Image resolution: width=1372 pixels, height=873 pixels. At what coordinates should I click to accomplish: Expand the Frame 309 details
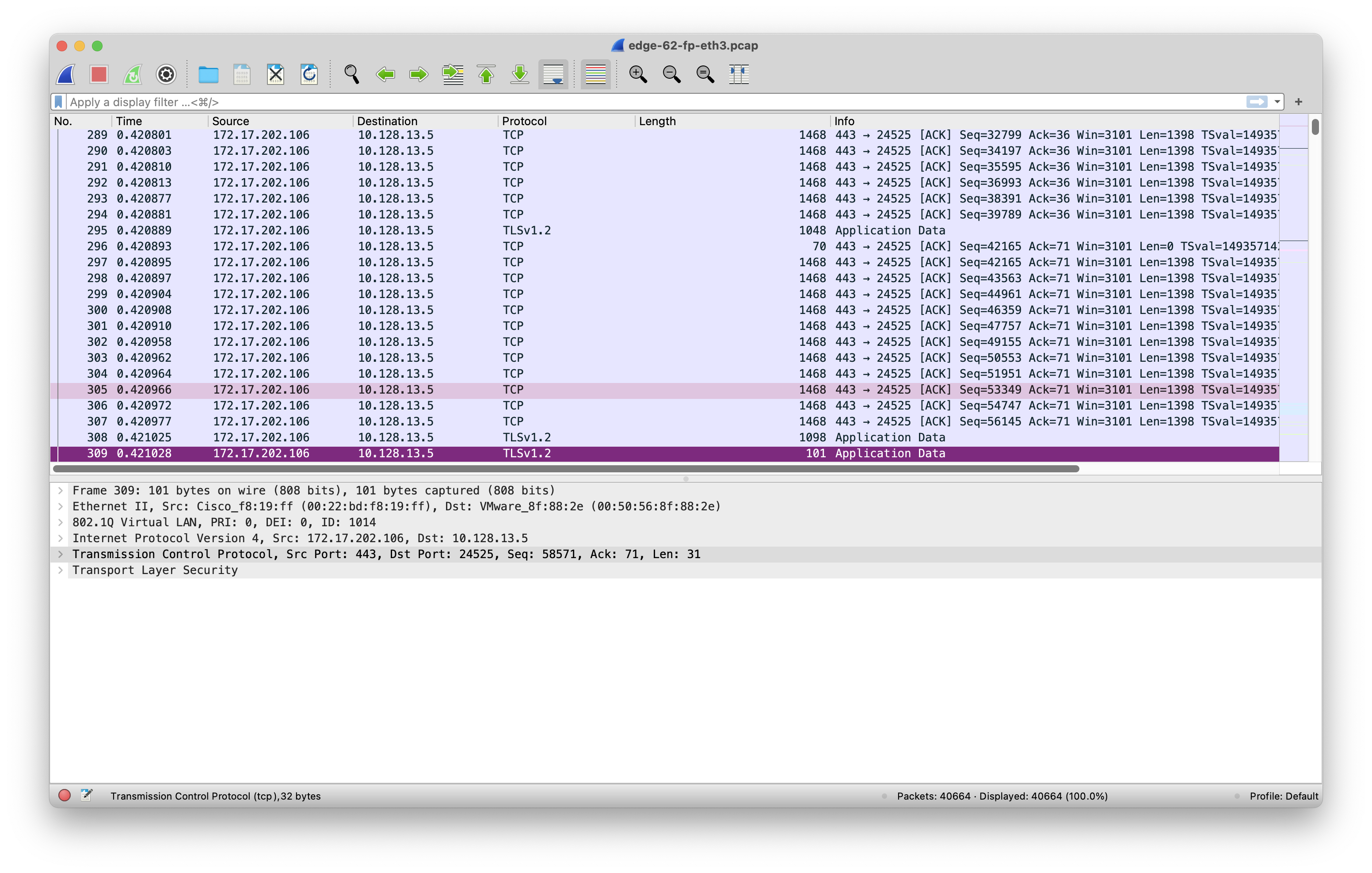coord(61,490)
